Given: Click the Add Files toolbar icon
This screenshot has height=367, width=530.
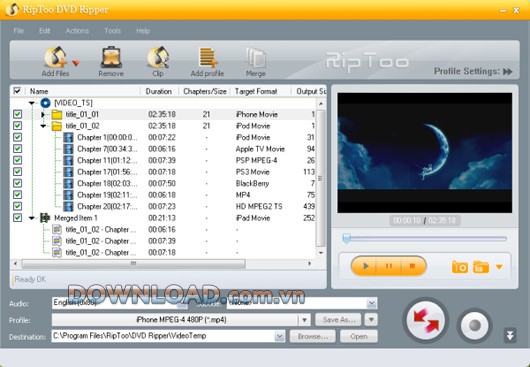Looking at the screenshot, I should point(56,57).
